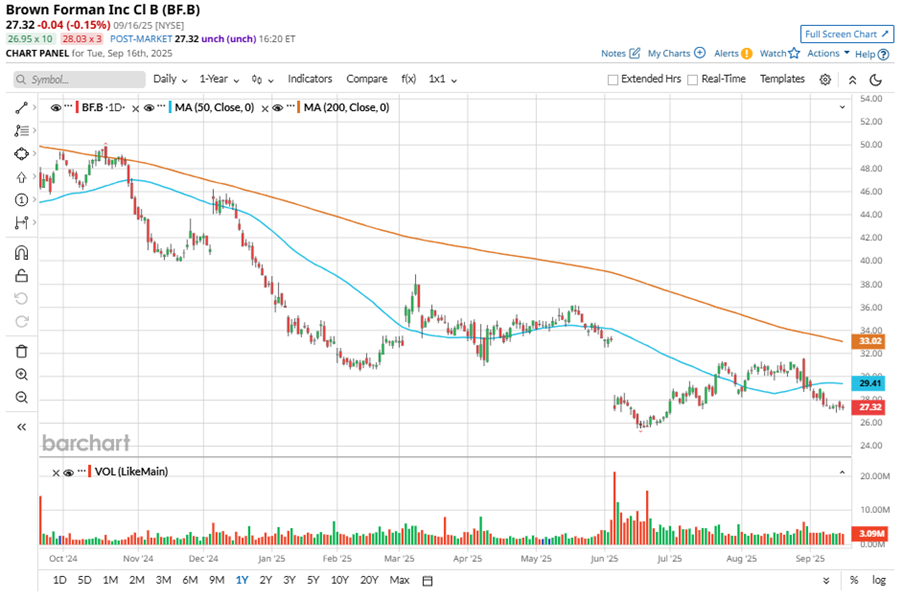
Task: Hide the MA 200 line
Action: [x=278, y=108]
